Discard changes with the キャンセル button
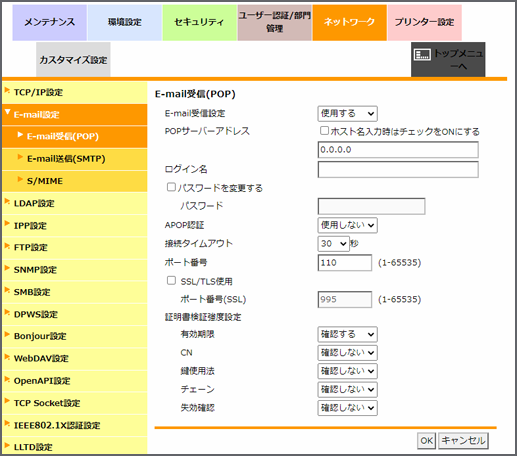This screenshot has height=456, width=517. tap(463, 441)
